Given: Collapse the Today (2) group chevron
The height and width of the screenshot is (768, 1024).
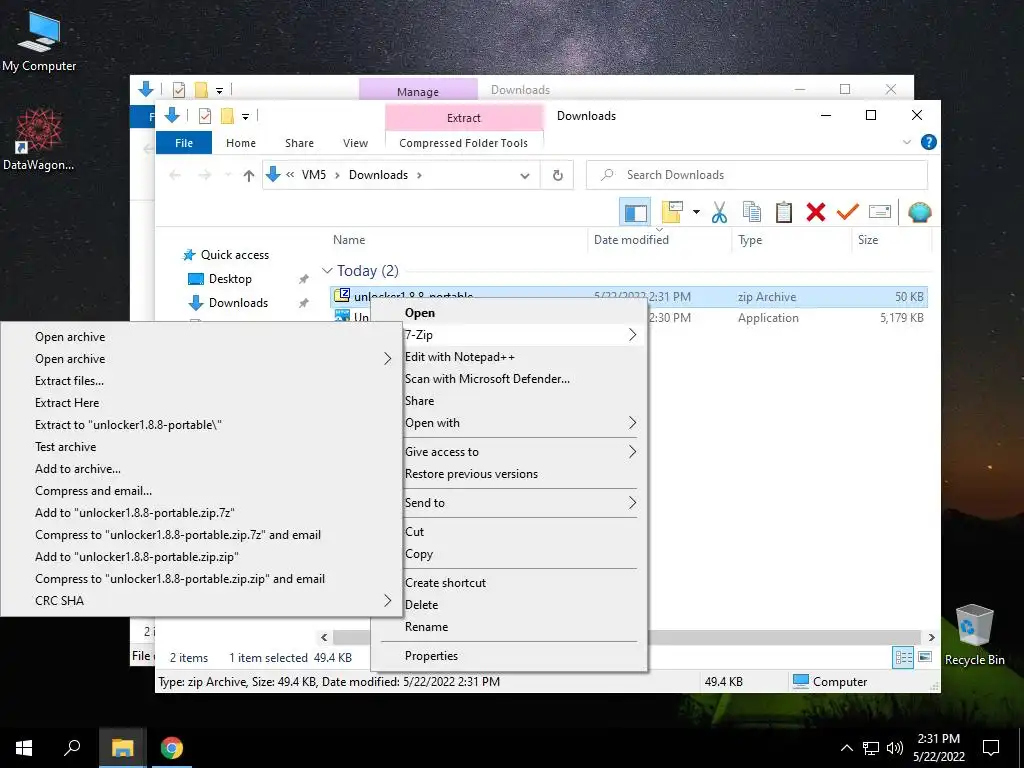Looking at the screenshot, I should pos(327,270).
